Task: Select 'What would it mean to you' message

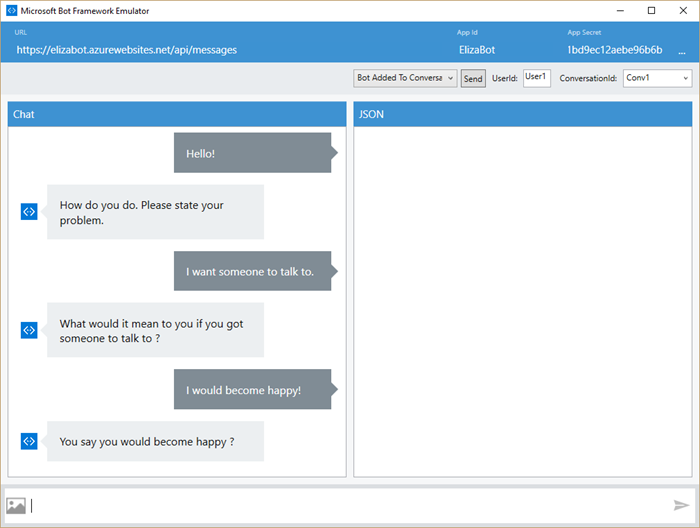Action: point(155,330)
